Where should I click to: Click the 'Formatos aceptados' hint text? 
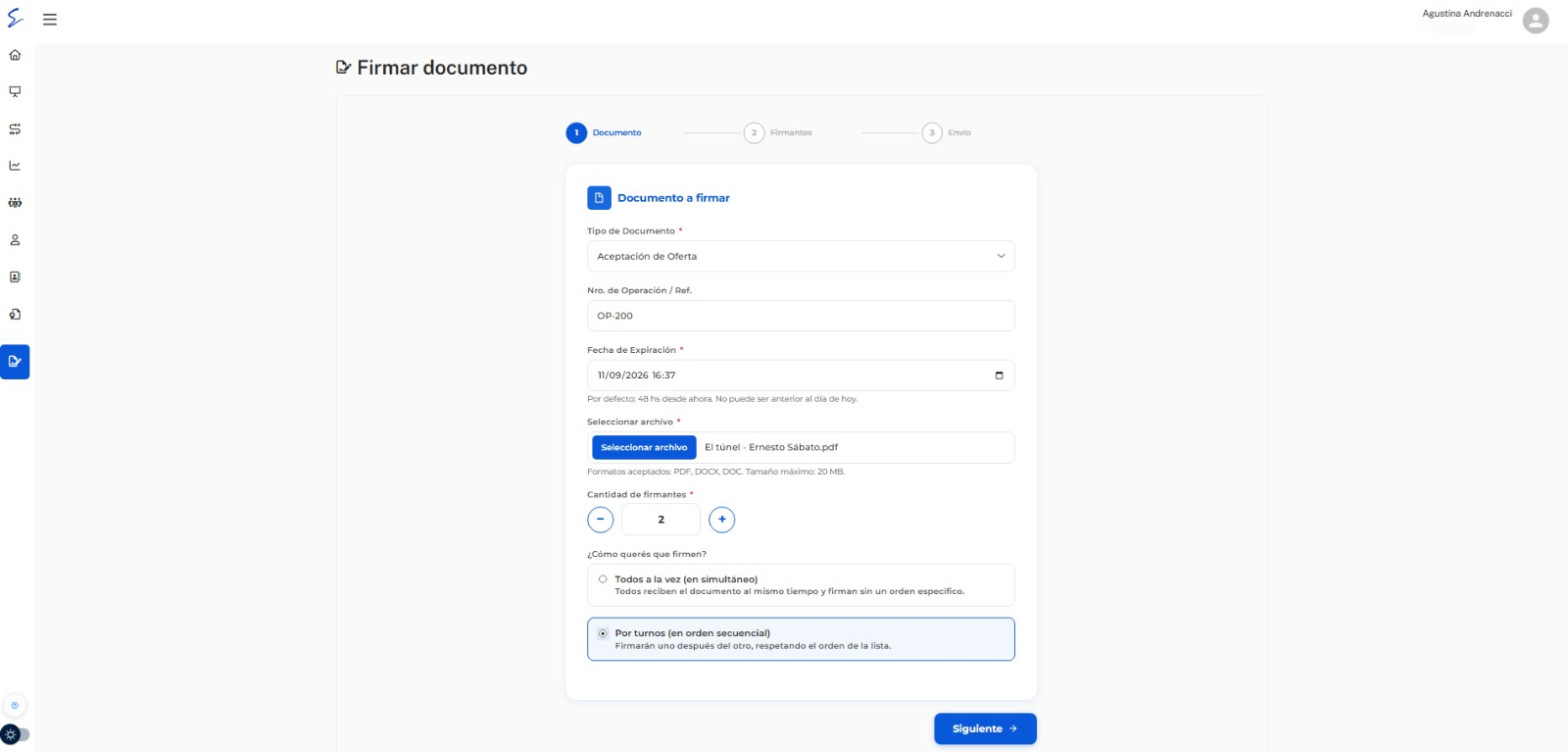point(715,472)
